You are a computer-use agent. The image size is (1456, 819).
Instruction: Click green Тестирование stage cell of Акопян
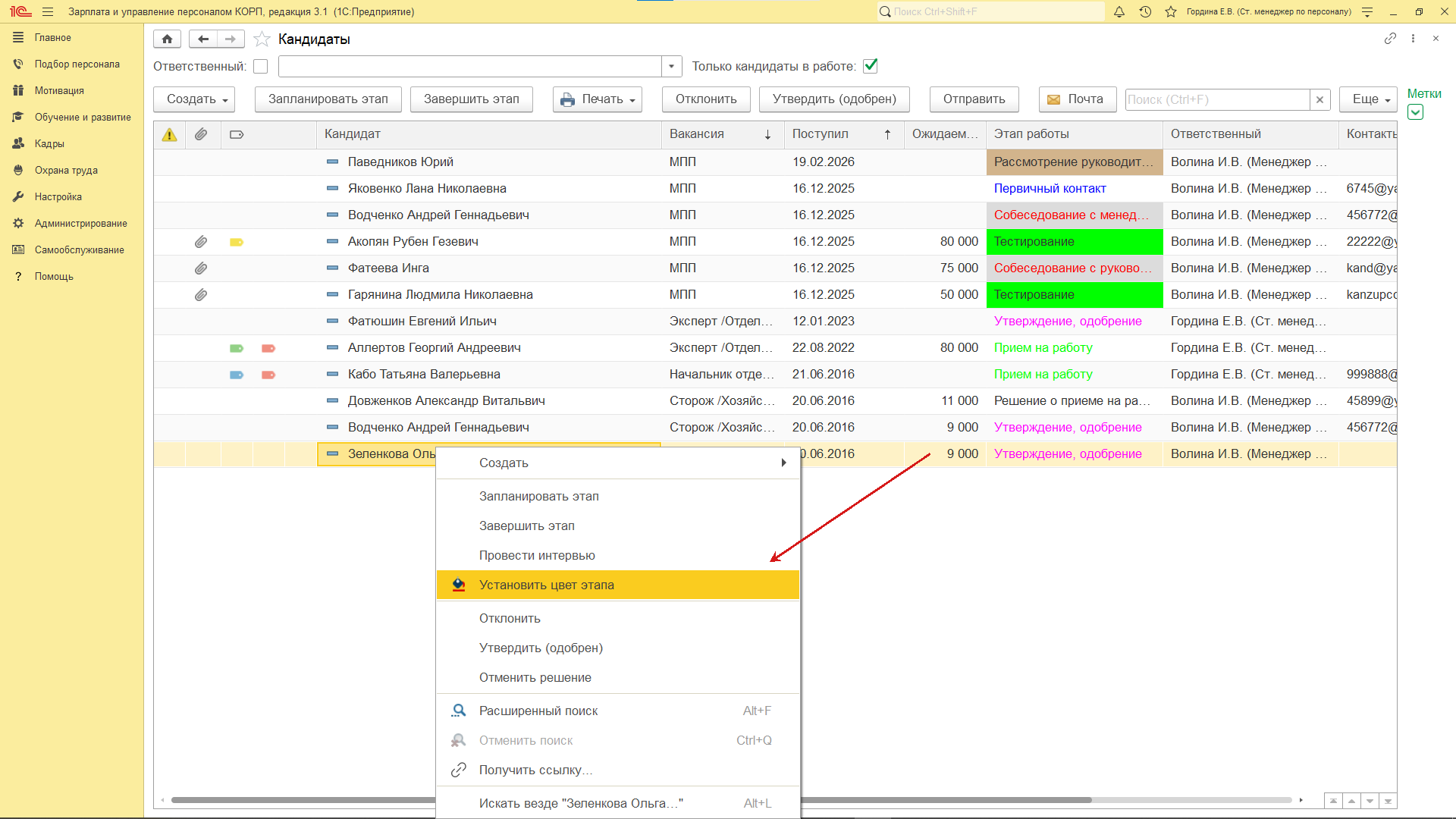(x=1074, y=242)
